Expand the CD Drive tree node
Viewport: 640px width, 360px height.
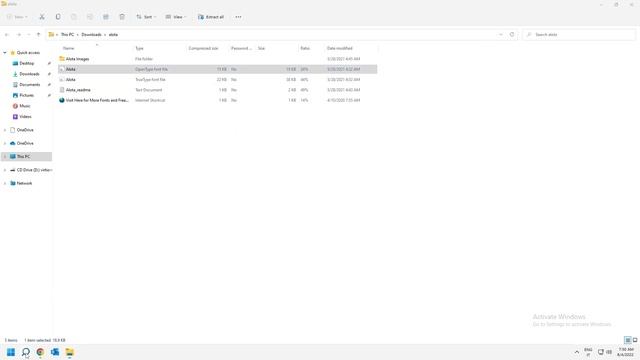point(5,170)
